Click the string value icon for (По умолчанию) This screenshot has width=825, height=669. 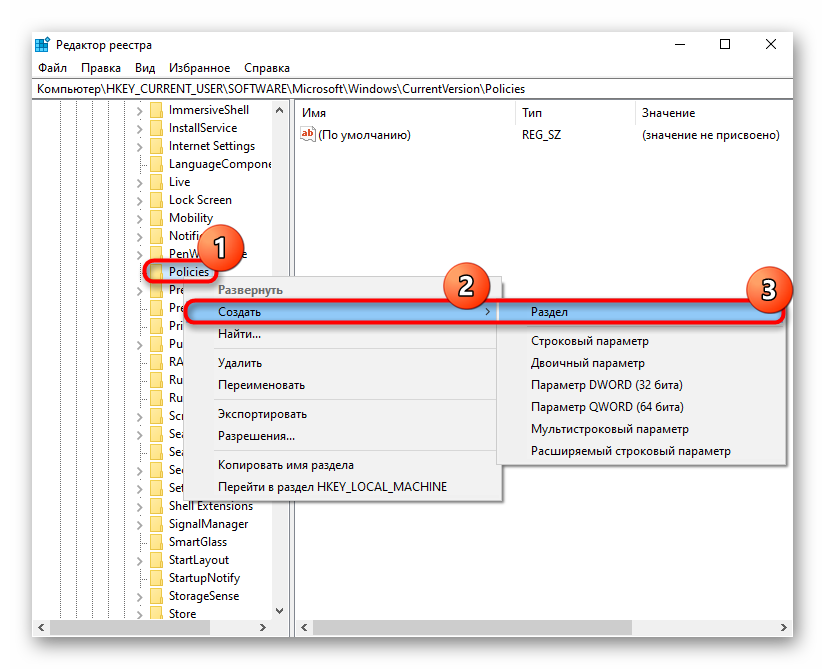pos(308,135)
